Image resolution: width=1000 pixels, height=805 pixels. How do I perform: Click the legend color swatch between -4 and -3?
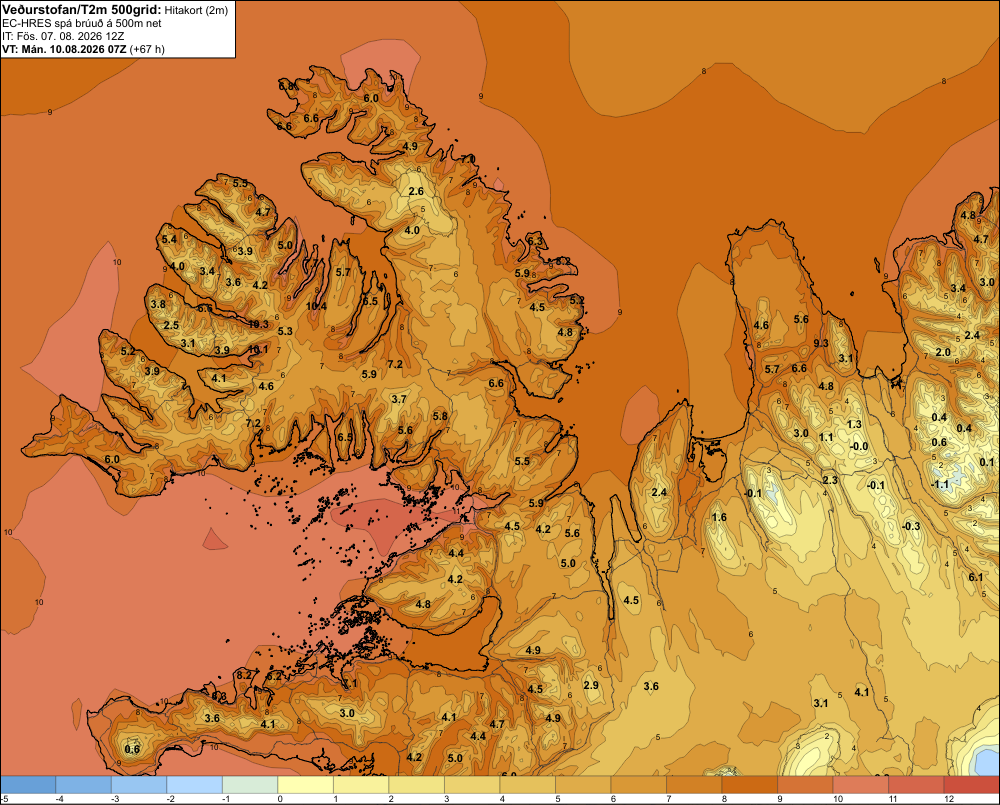tap(84, 785)
